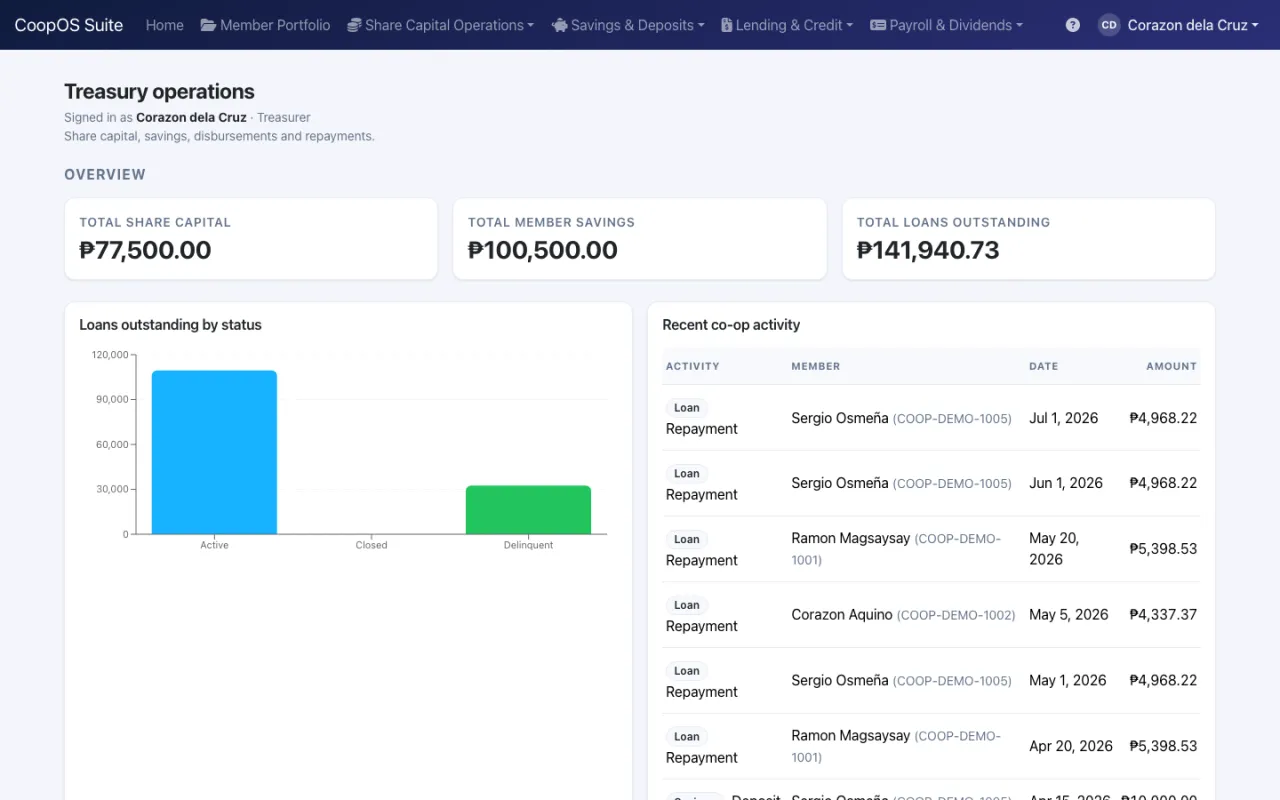The width and height of the screenshot is (1280, 800).
Task: Click the Jun 1, 2026 date cell
Action: pos(1066,483)
